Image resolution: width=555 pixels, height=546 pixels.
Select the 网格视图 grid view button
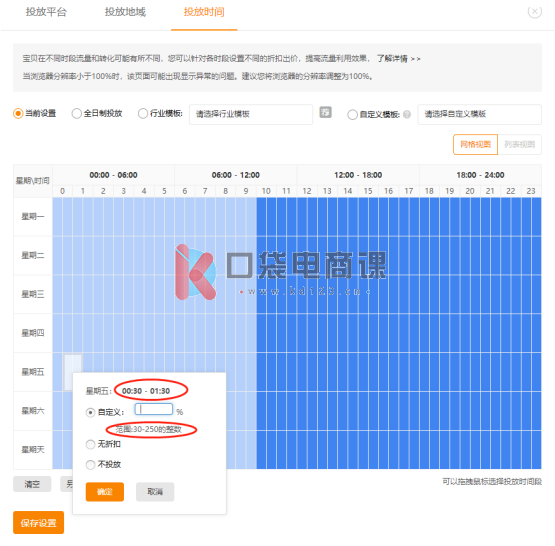click(x=475, y=144)
